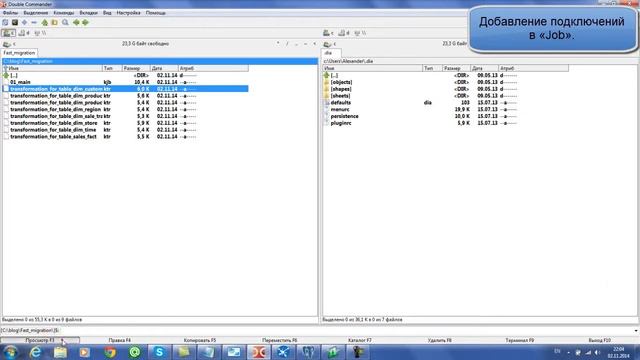Select drive c in right panel drive bar
Screen dimensions: 640x360
coord(329,33)
